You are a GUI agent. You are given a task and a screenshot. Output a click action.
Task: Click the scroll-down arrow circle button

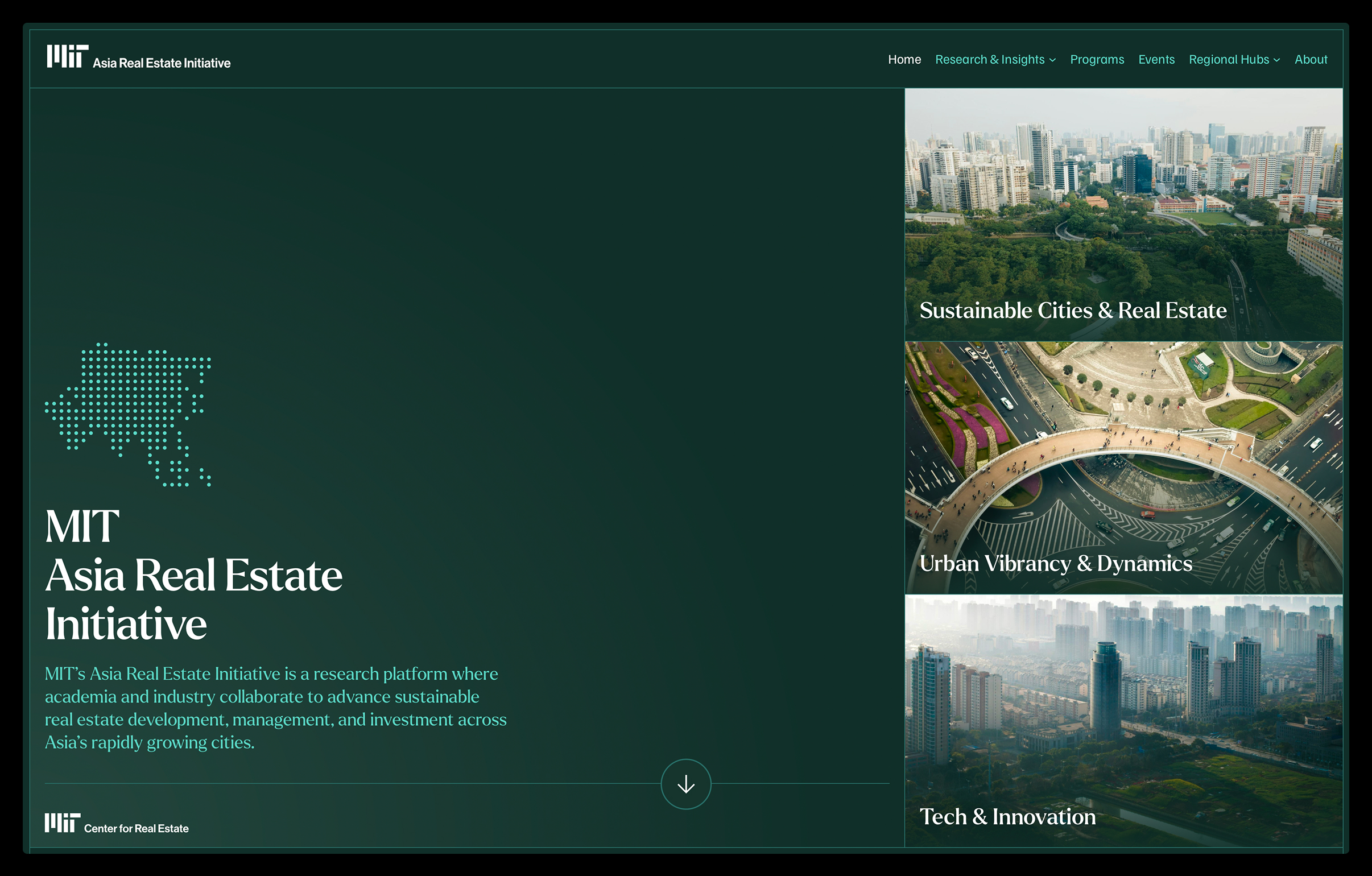click(x=685, y=784)
